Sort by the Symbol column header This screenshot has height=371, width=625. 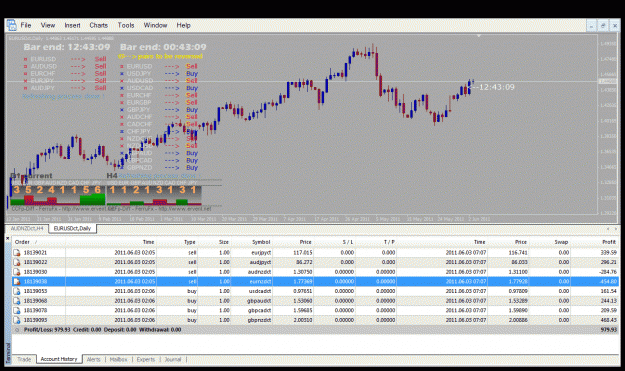point(261,242)
